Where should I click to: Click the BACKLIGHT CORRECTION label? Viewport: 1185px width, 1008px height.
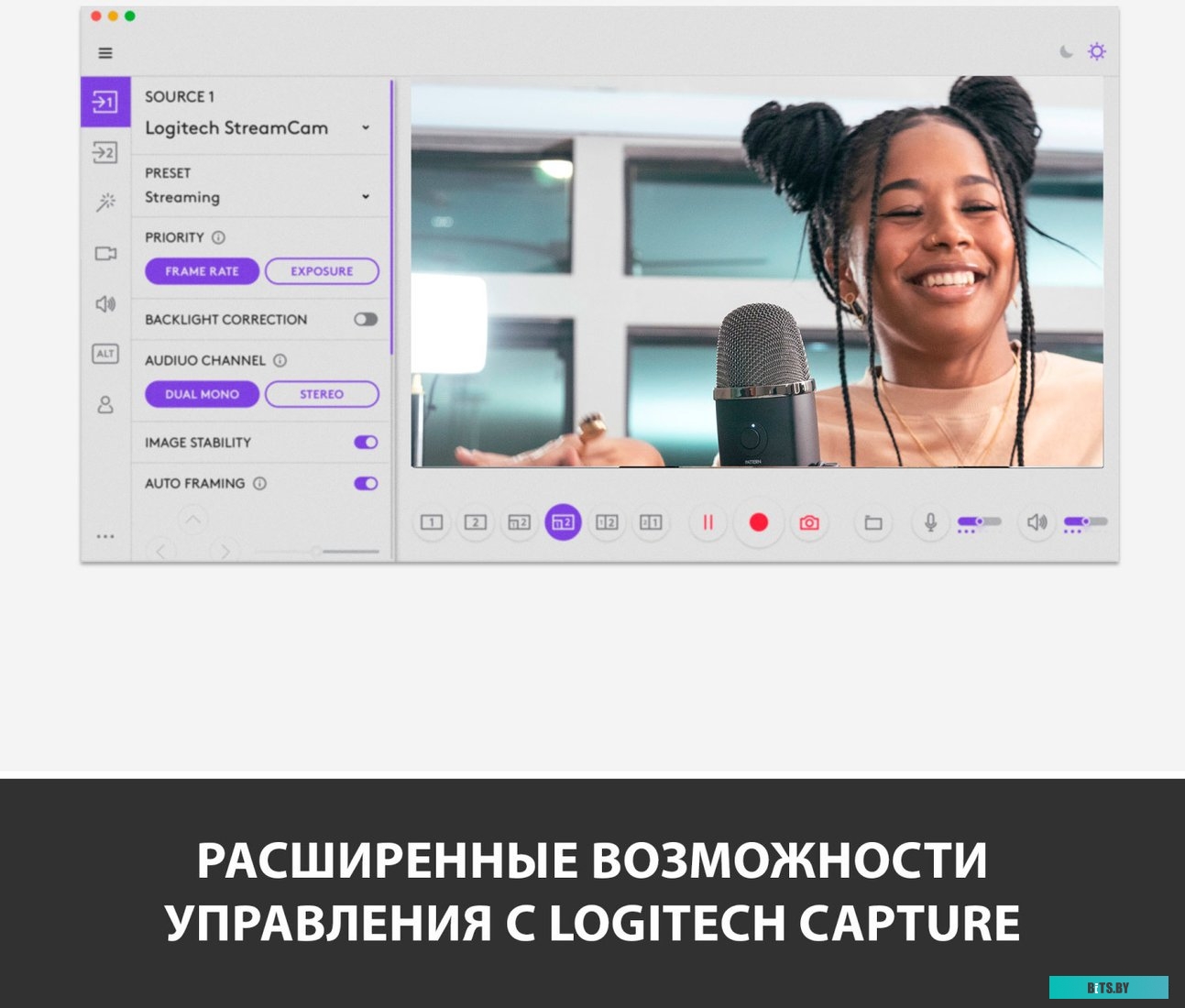[x=225, y=319]
